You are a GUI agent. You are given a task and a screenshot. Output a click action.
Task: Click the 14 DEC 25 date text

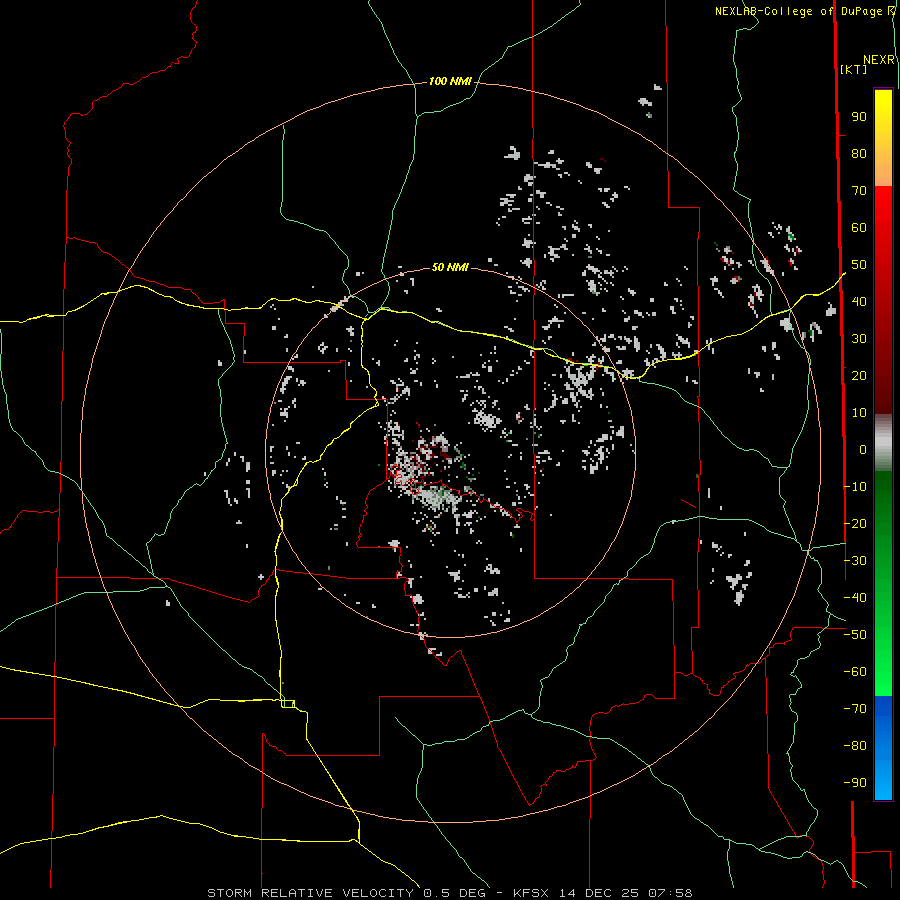pos(599,893)
